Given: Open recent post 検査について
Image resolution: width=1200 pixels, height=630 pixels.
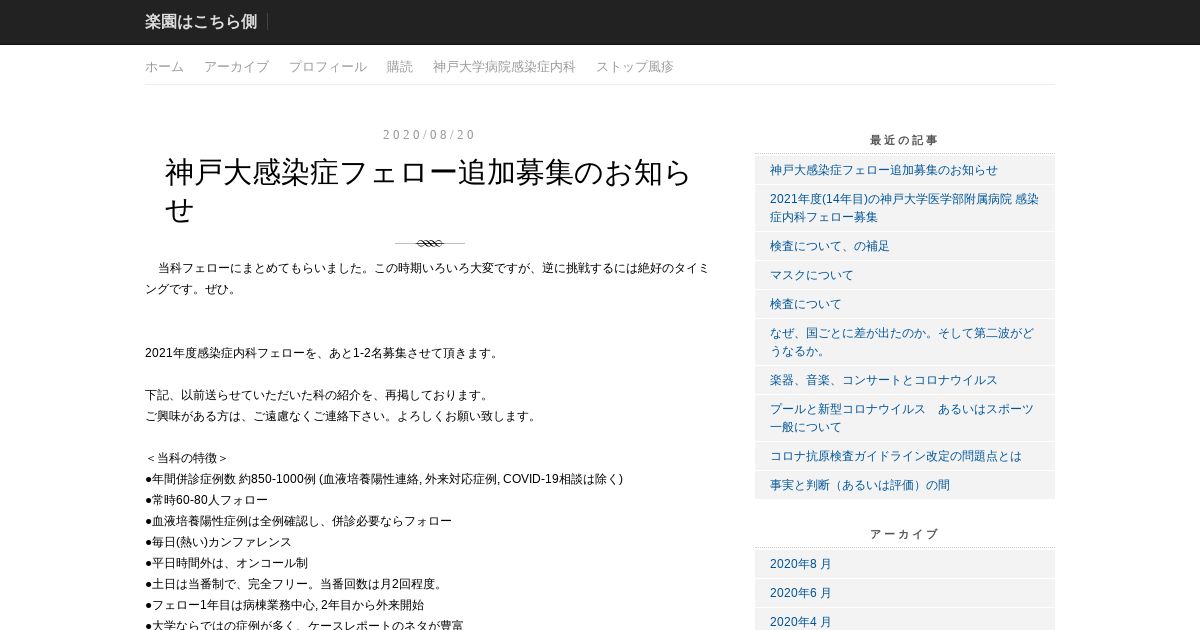Looking at the screenshot, I should click(806, 304).
